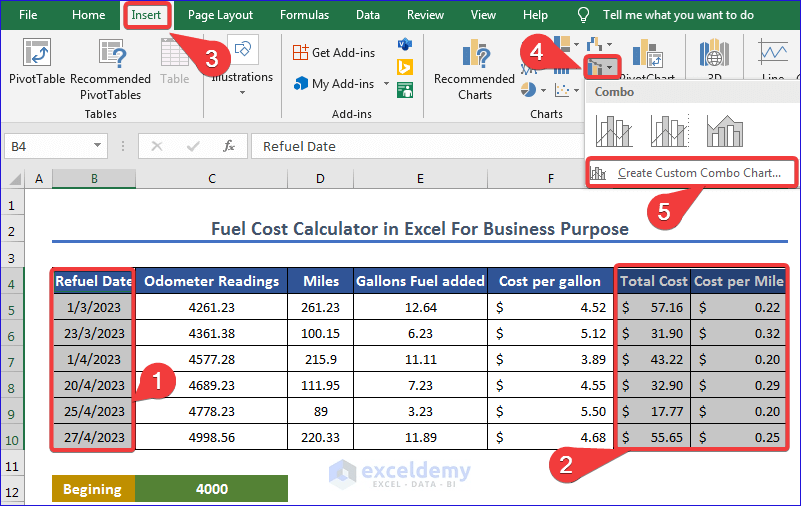Click the PivotTable icon
Screen dimensions: 801x506
pyautogui.click(x=37, y=53)
